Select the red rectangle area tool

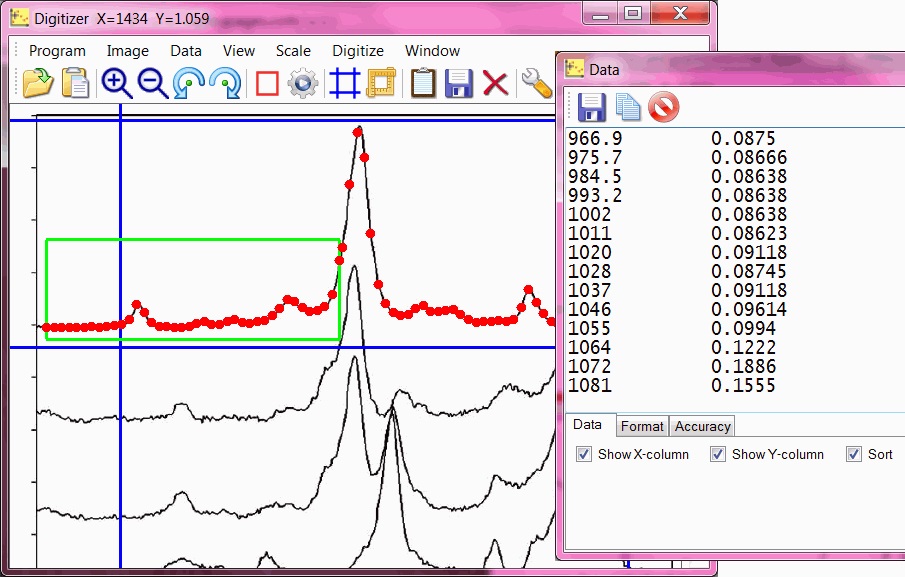[x=266, y=83]
